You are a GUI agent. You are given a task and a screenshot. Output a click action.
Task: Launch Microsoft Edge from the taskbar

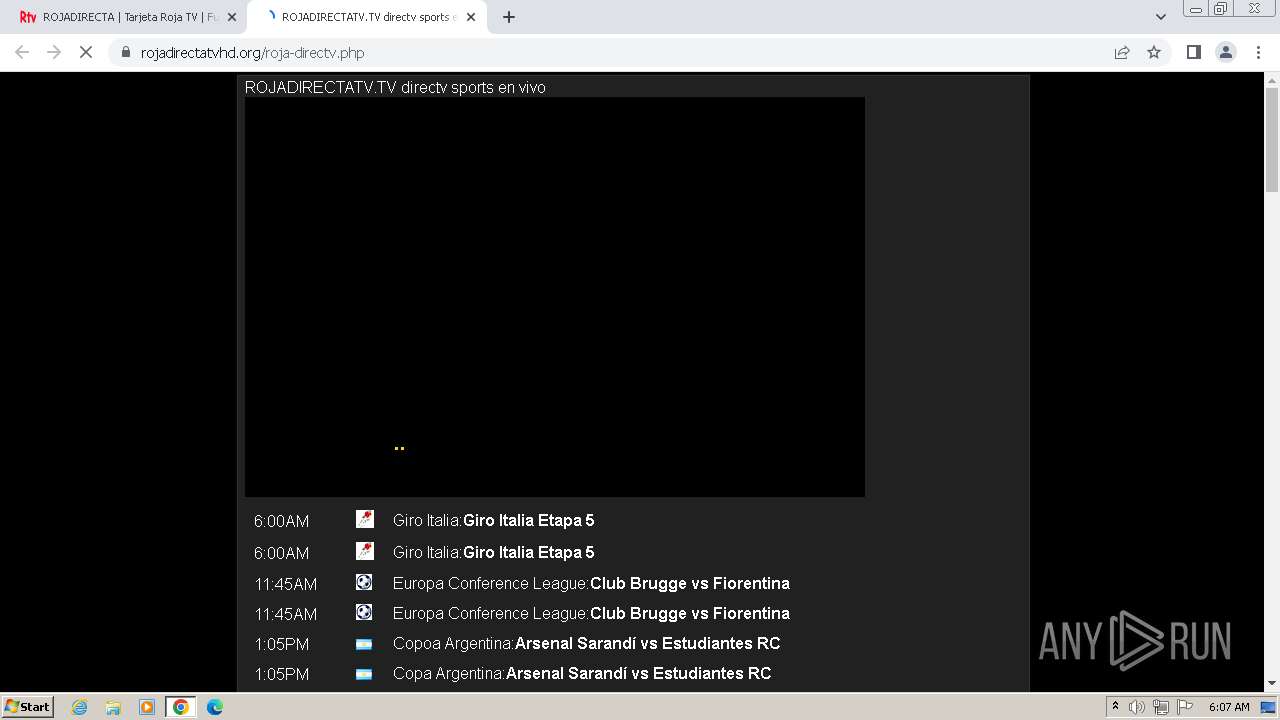(215, 707)
